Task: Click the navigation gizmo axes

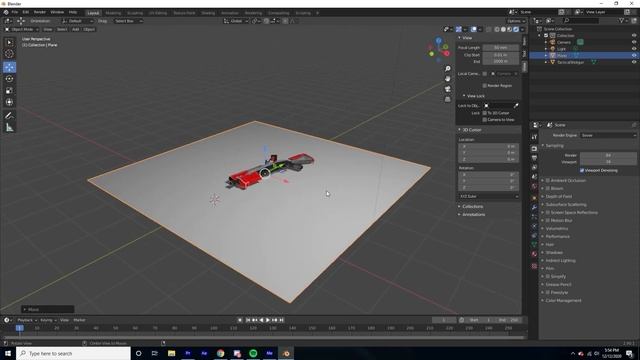Action: [439, 50]
